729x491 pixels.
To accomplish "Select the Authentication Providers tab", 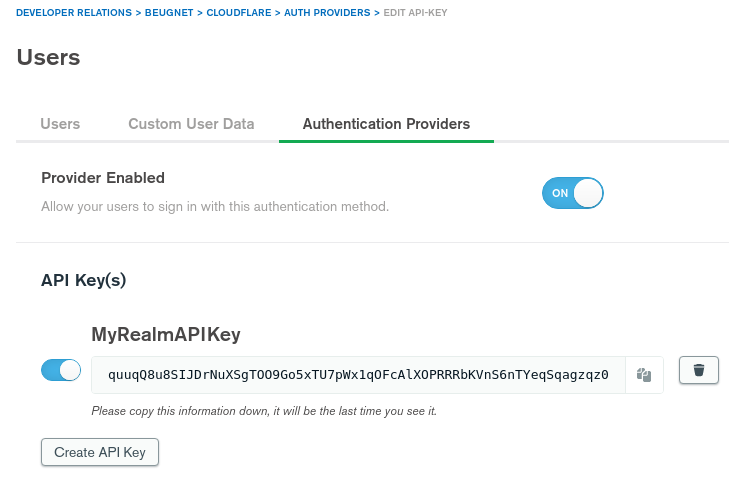I will tap(386, 124).
